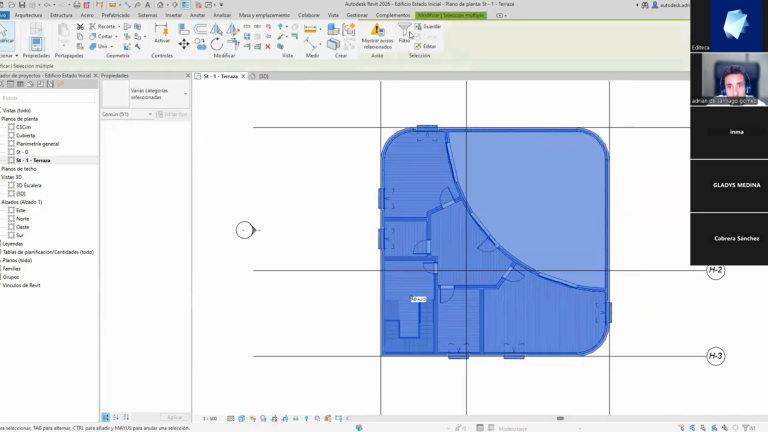
Task: Open the Unir dropdown arrow
Action: pos(112,47)
